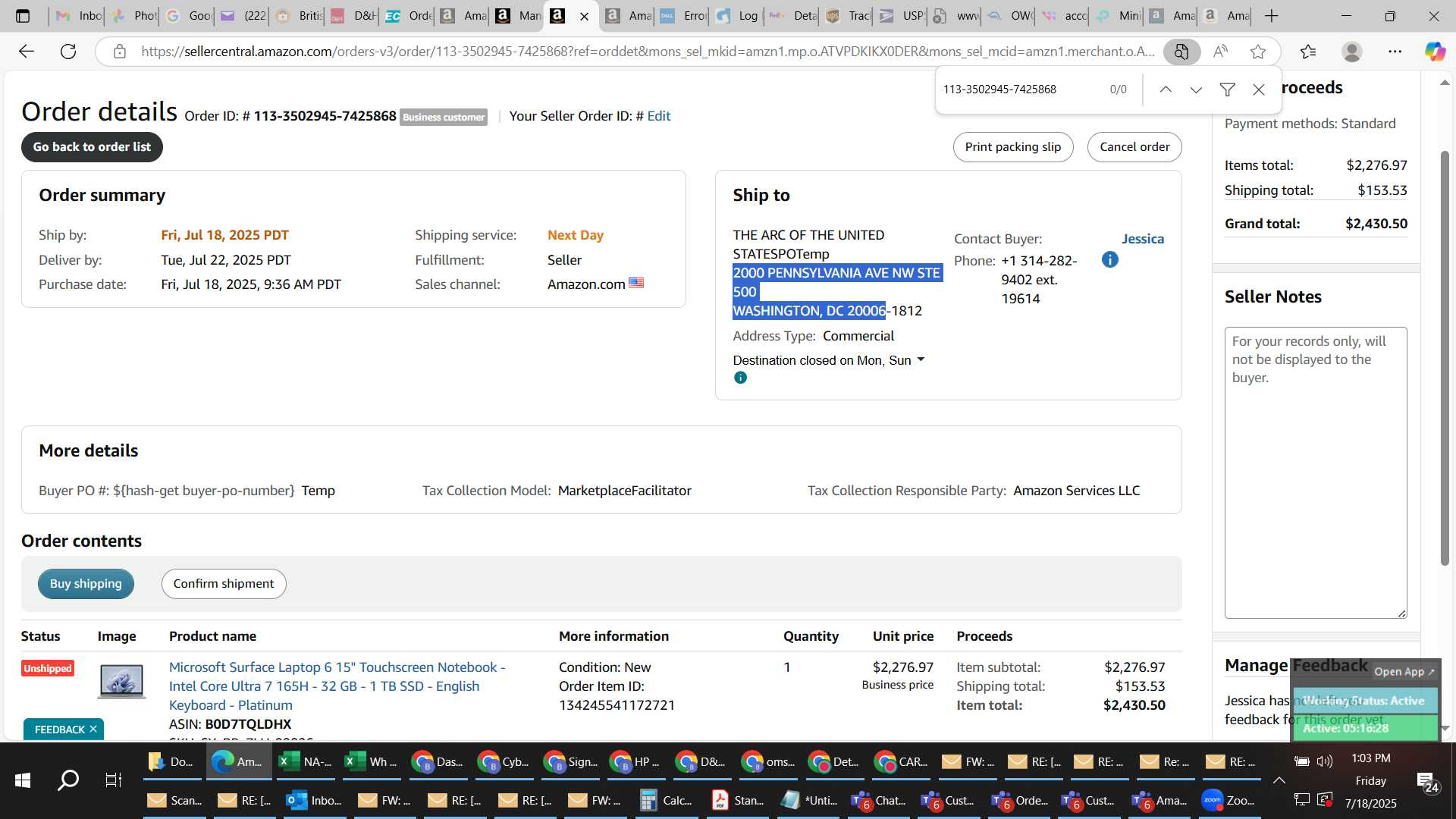Open Edge Settings and more menu
1456x819 pixels.
(x=1395, y=52)
